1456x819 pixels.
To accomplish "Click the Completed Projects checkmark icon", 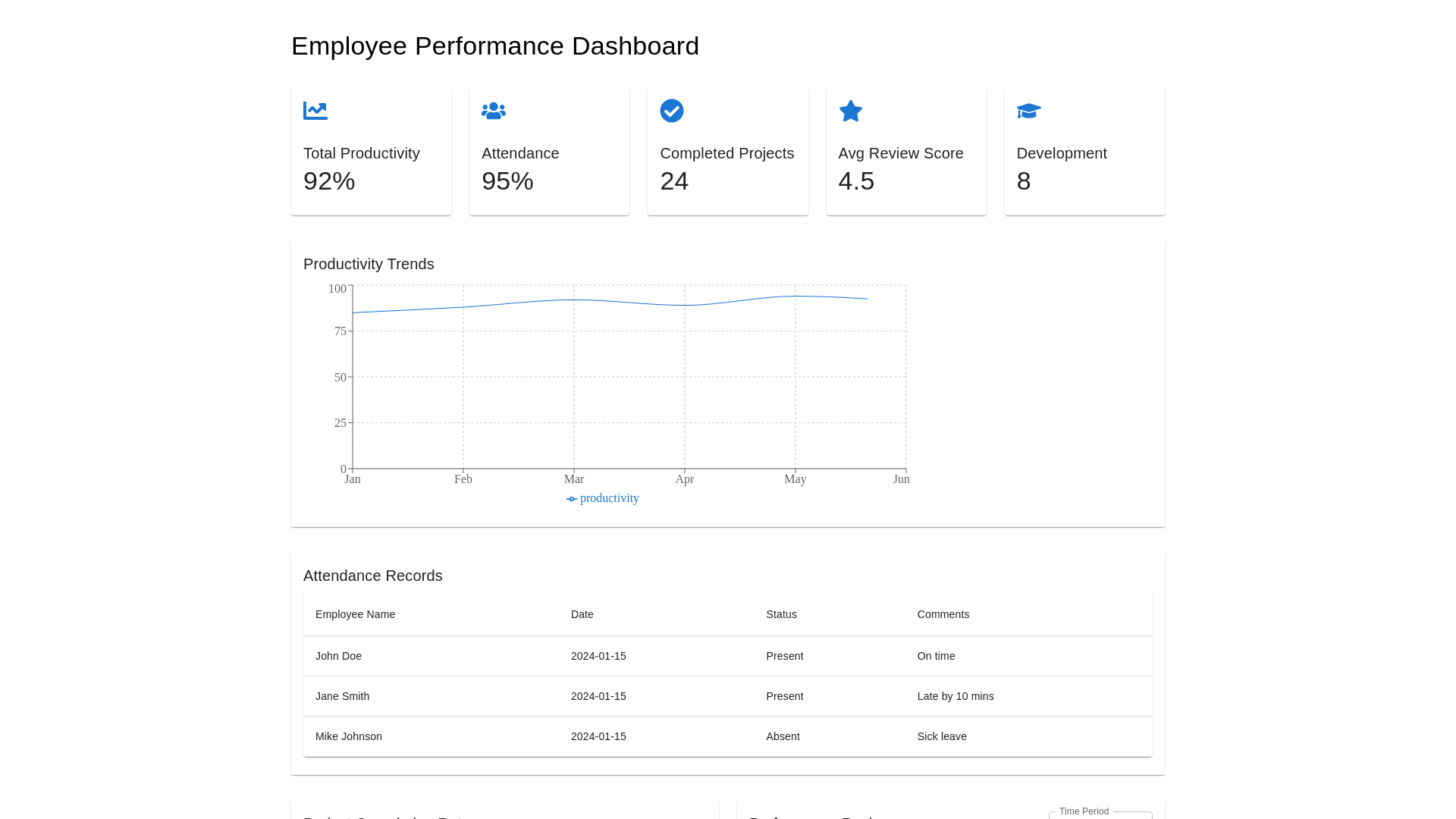I will pyautogui.click(x=672, y=111).
